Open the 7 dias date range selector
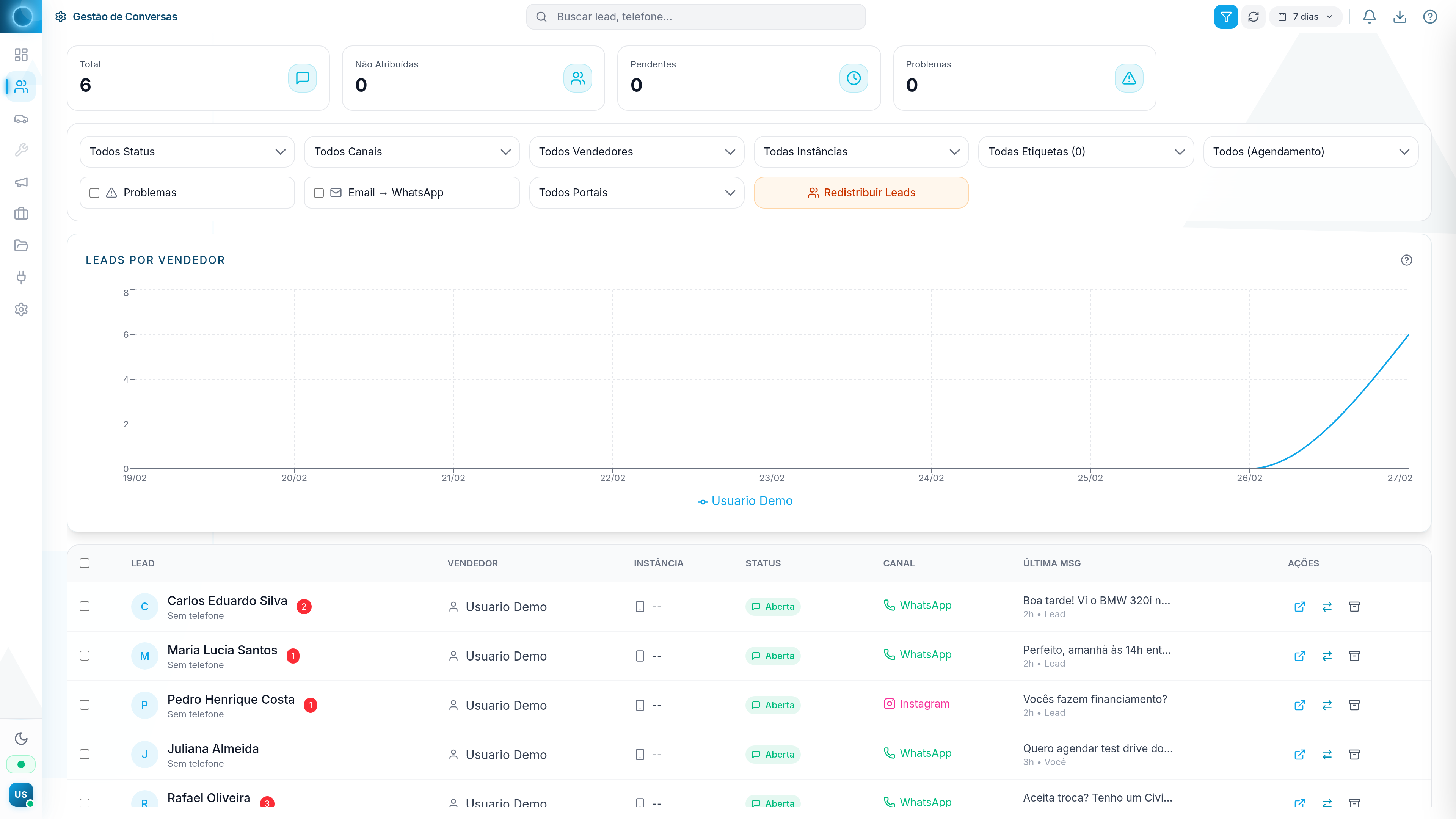The image size is (1456, 819). [x=1305, y=16]
